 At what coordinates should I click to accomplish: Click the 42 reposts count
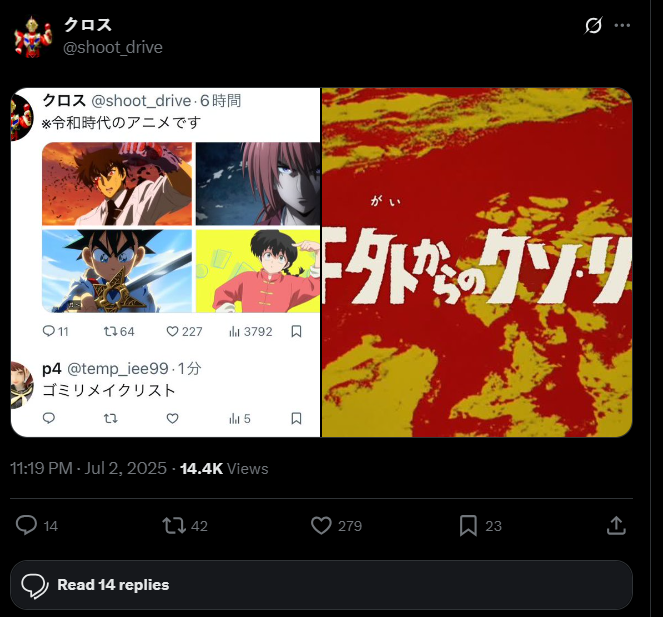(199, 526)
